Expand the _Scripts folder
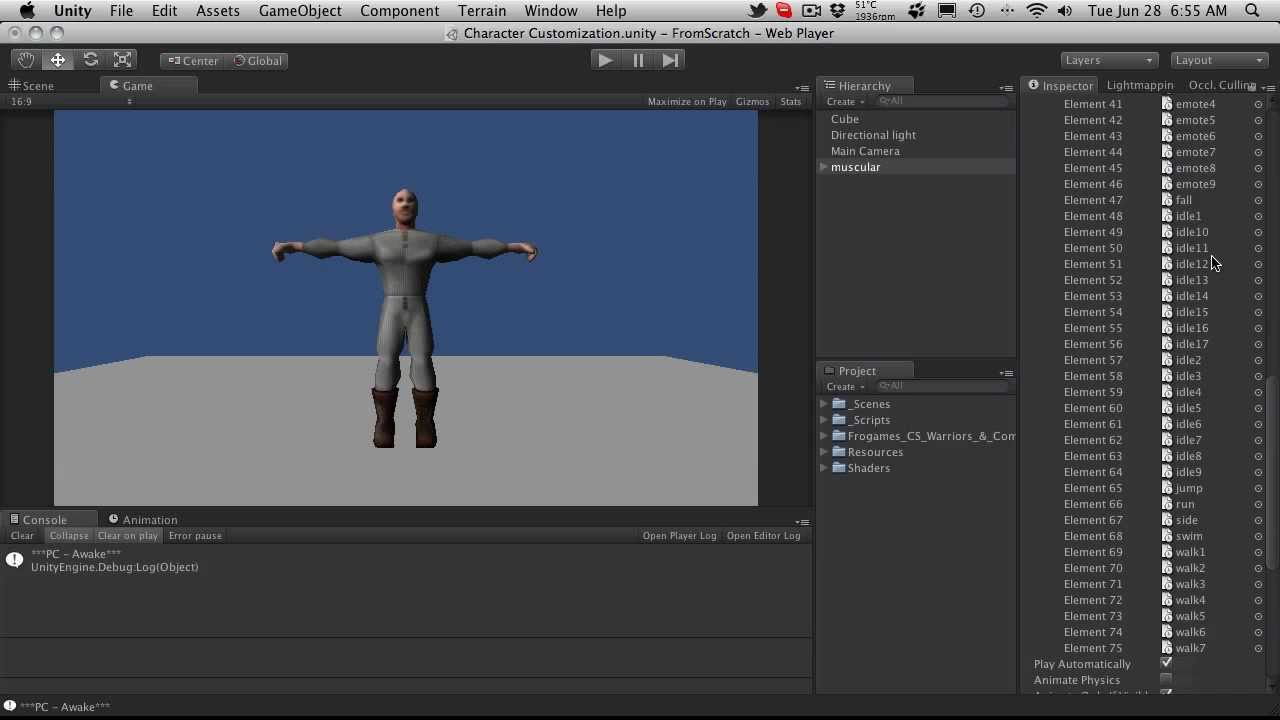This screenshot has width=1280, height=720. (824, 420)
